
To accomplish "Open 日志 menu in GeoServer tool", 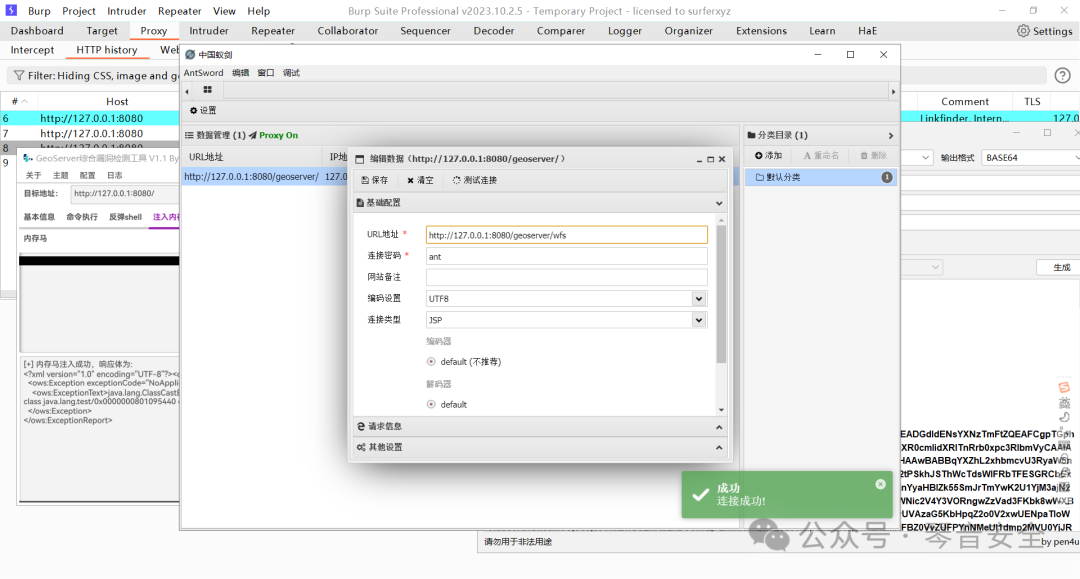I will (x=115, y=176).
